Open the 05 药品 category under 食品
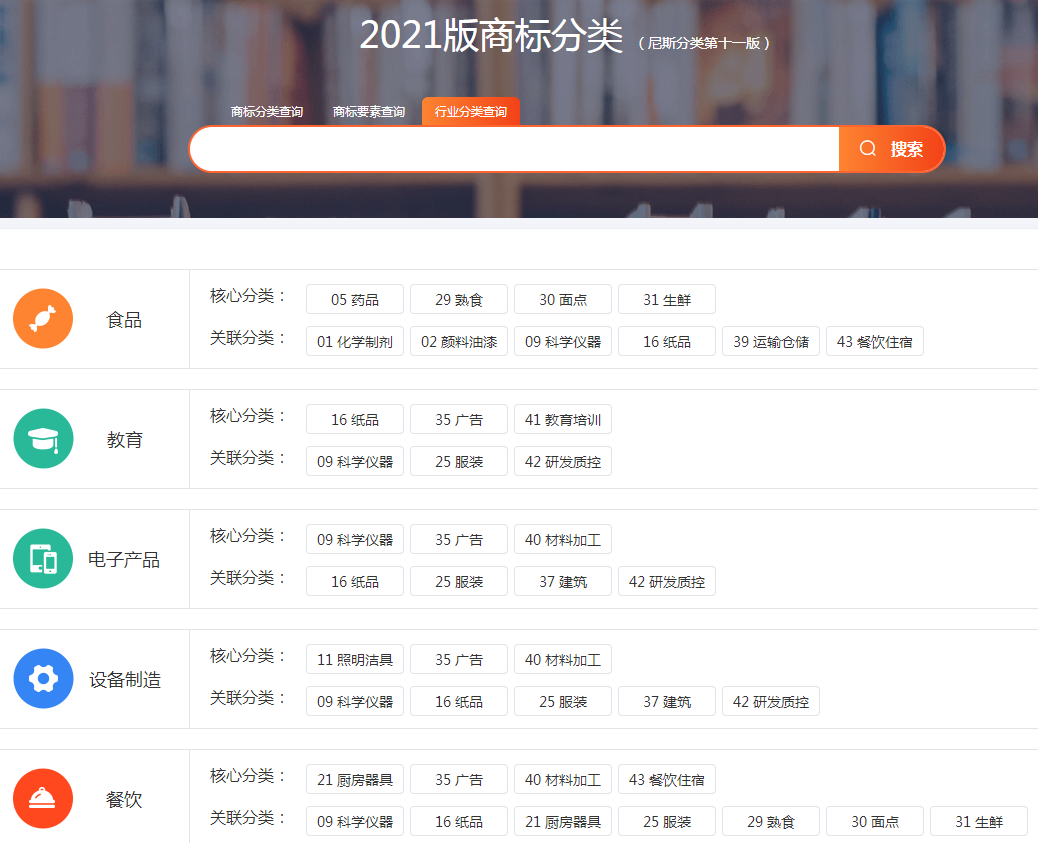1038x843 pixels. [355, 300]
